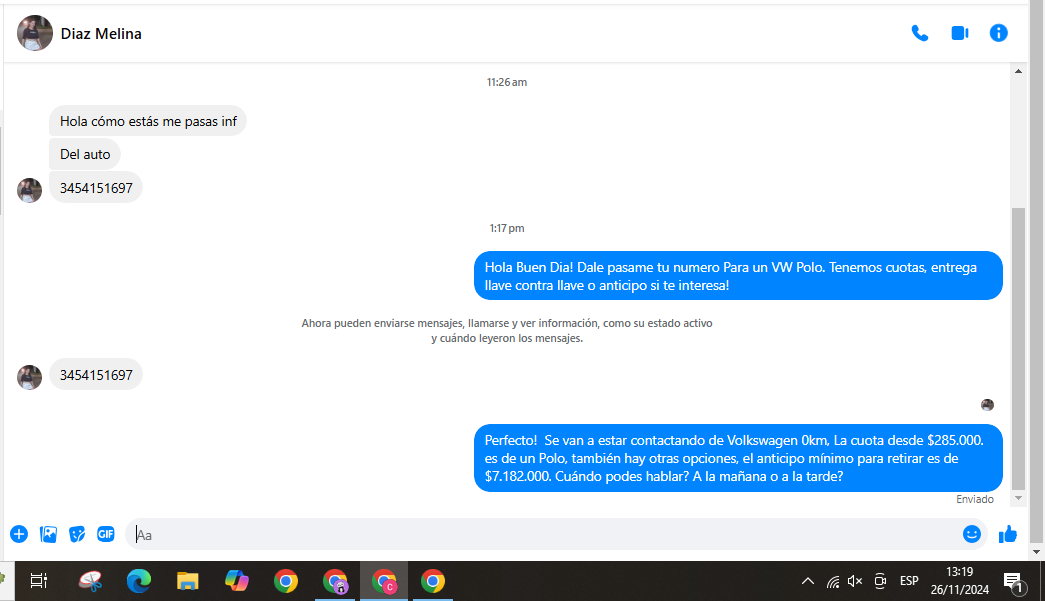The width and height of the screenshot is (1045, 601).
Task: Show hidden system tray icons
Action: click(808, 581)
